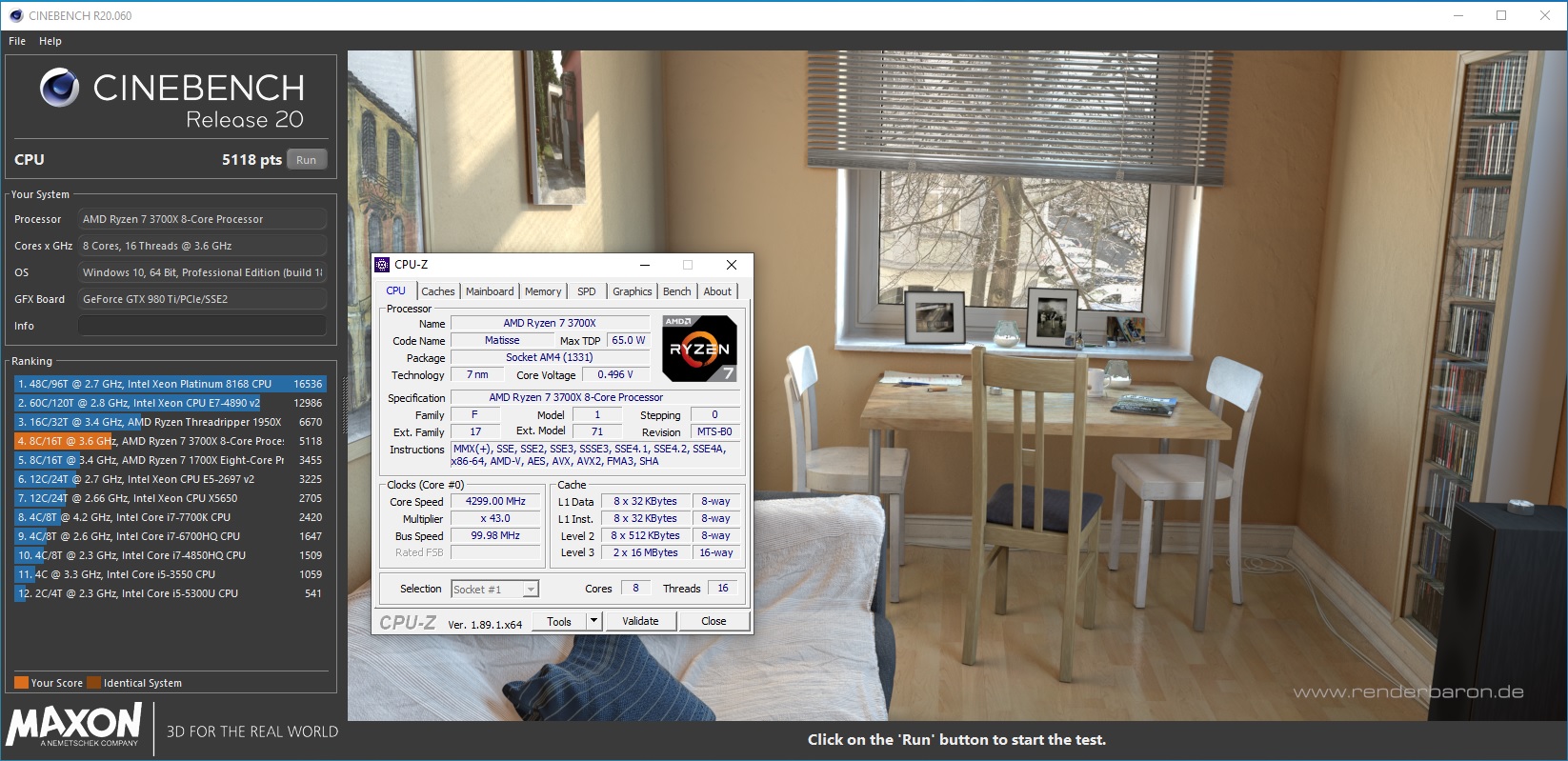Viewport: 1568px width, 761px height.
Task: Click the Core Speed value 4299.00 MHz
Action: coord(495,501)
